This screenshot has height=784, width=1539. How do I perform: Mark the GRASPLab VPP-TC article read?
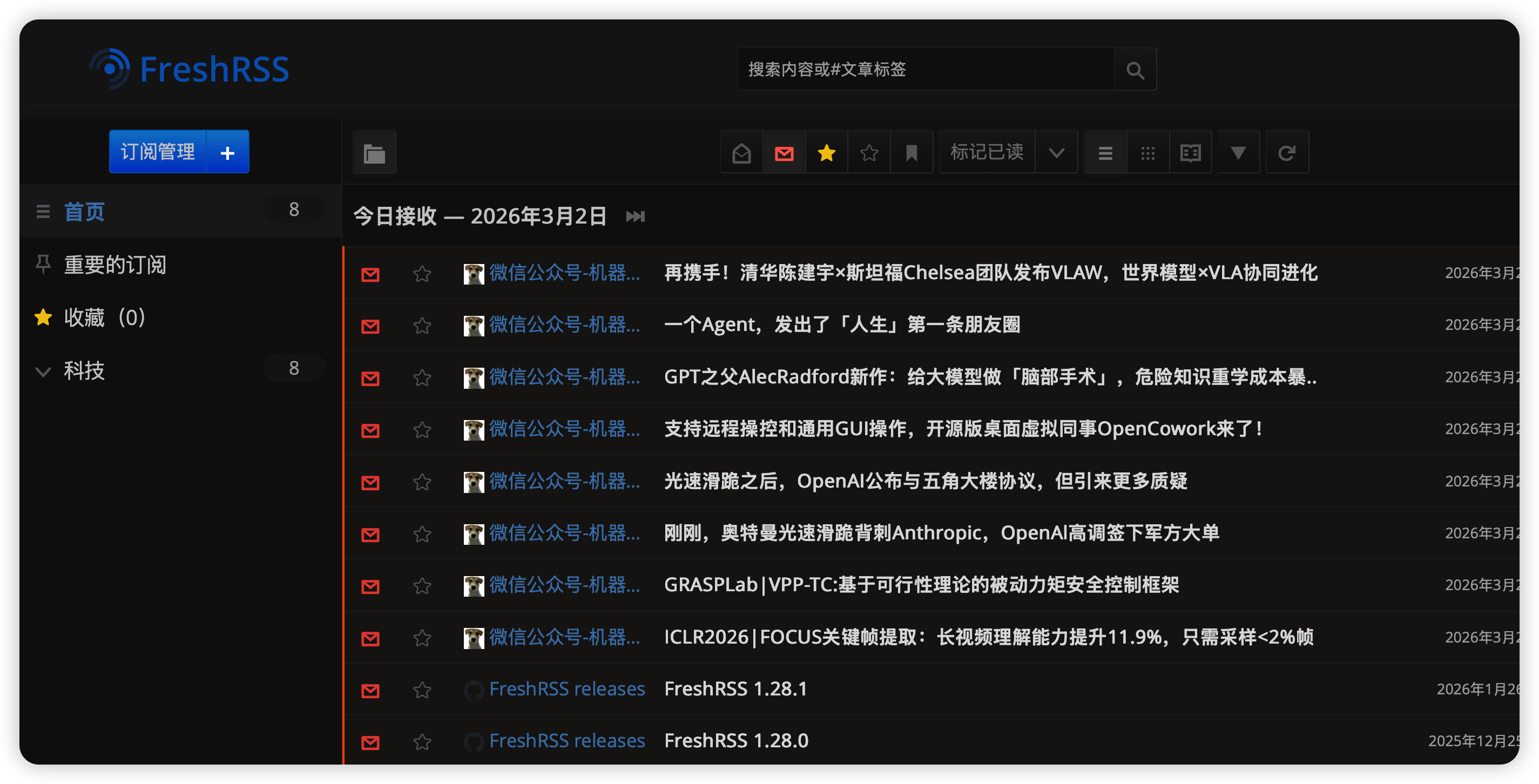coord(370,586)
